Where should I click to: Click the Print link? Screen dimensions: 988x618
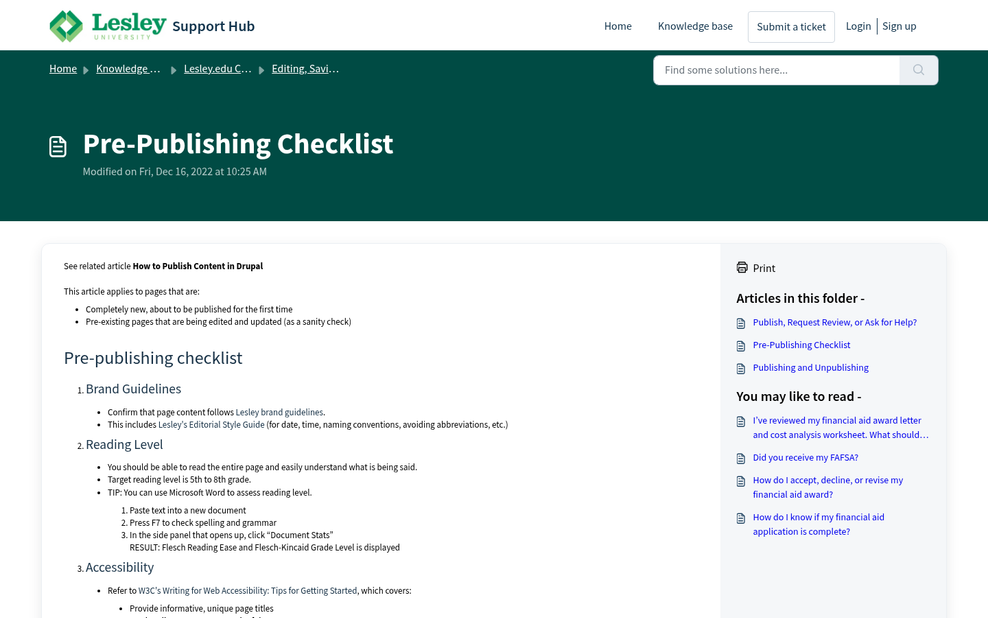coord(764,268)
